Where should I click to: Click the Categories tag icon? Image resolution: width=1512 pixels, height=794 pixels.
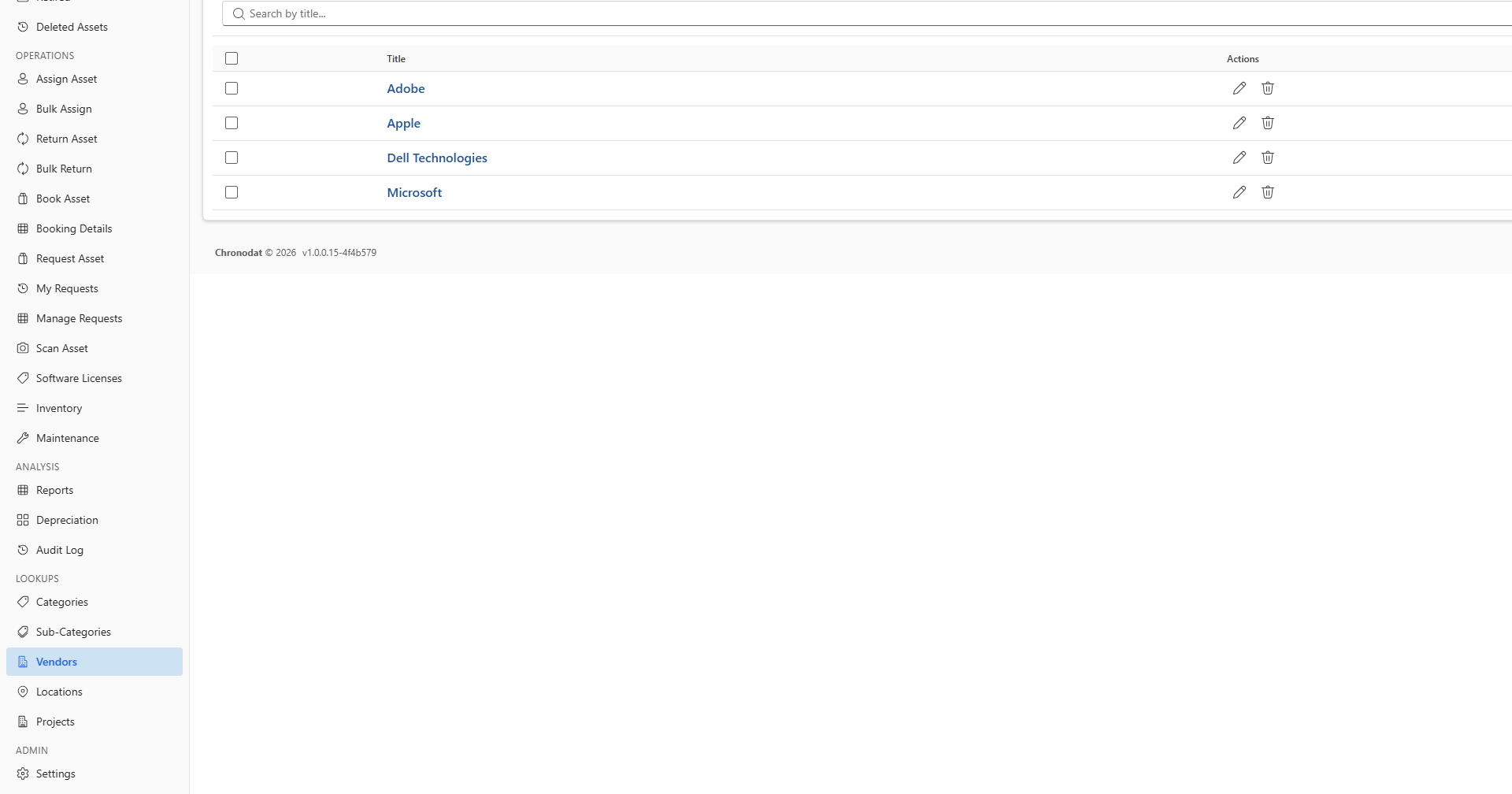click(x=23, y=602)
